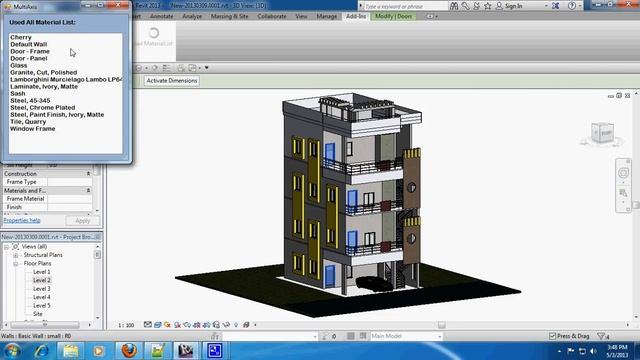The height and width of the screenshot is (360, 640).
Task: Switch to Massing & Site tab
Action: [229, 16]
